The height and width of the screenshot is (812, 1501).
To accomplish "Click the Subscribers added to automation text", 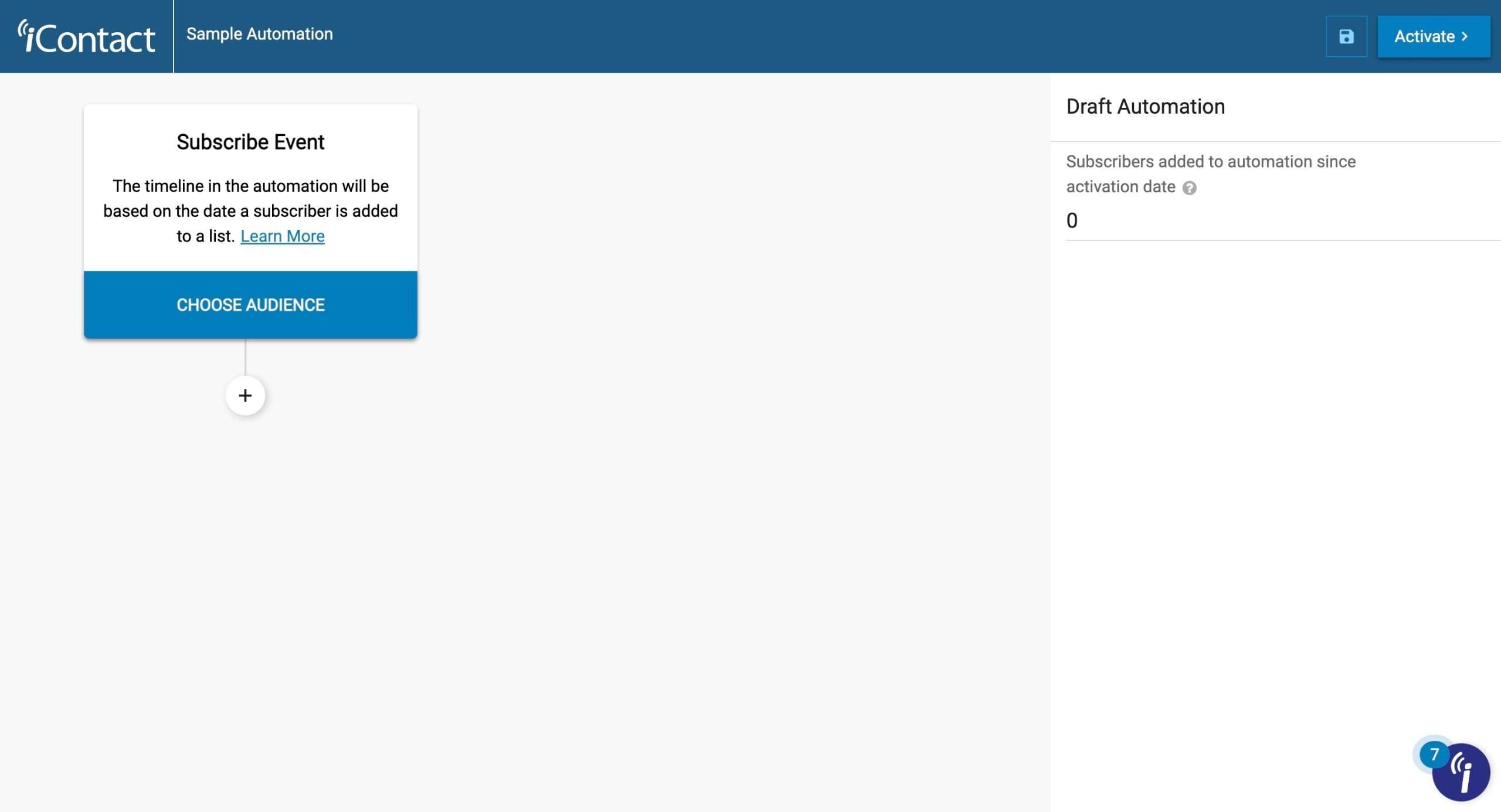I will click(1211, 174).
